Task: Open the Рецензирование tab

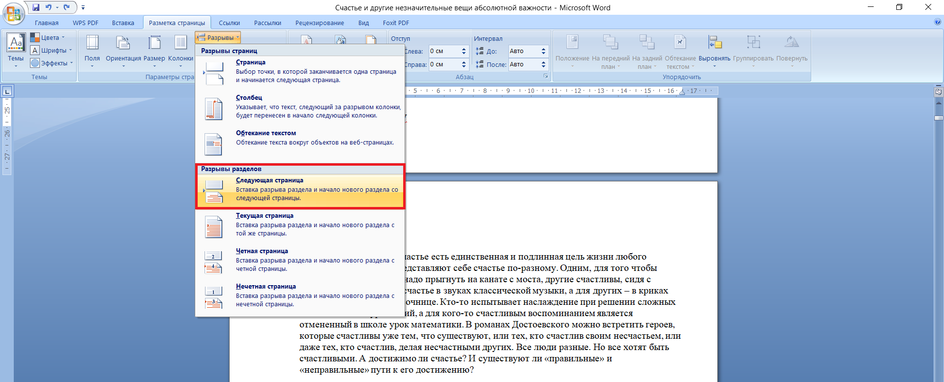Action: click(x=320, y=23)
